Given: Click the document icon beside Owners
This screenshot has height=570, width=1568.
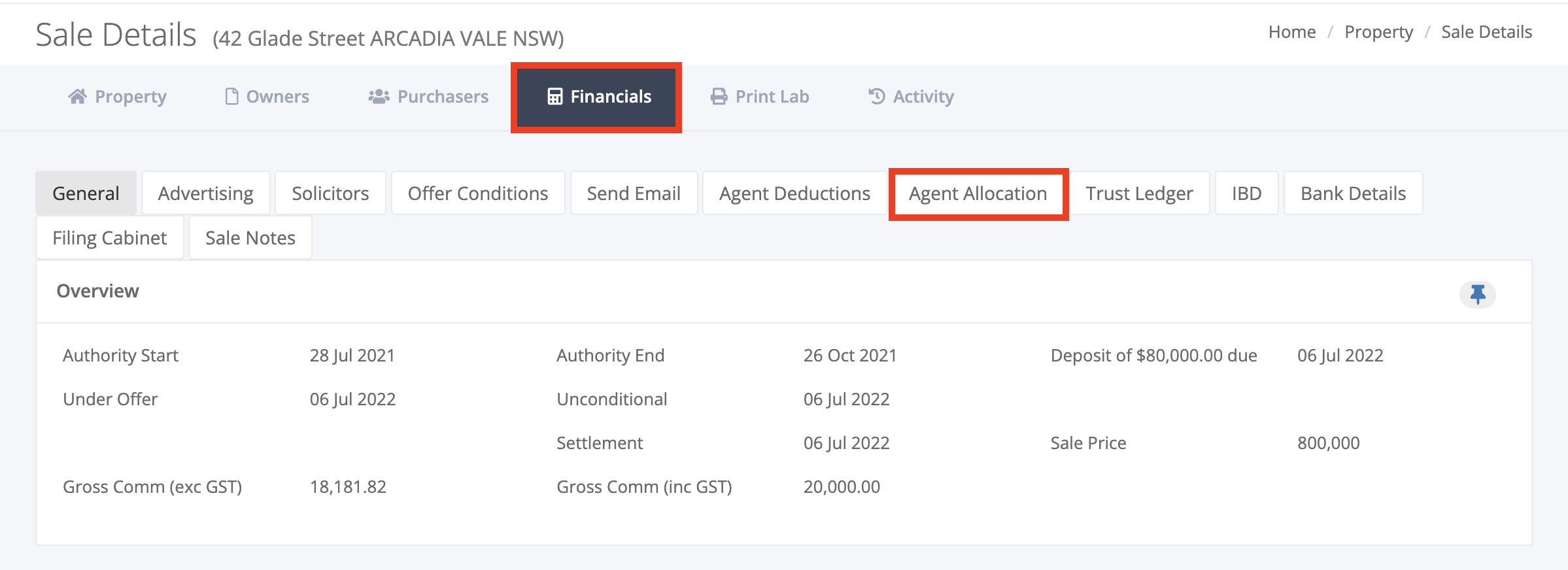Looking at the screenshot, I should click(231, 97).
